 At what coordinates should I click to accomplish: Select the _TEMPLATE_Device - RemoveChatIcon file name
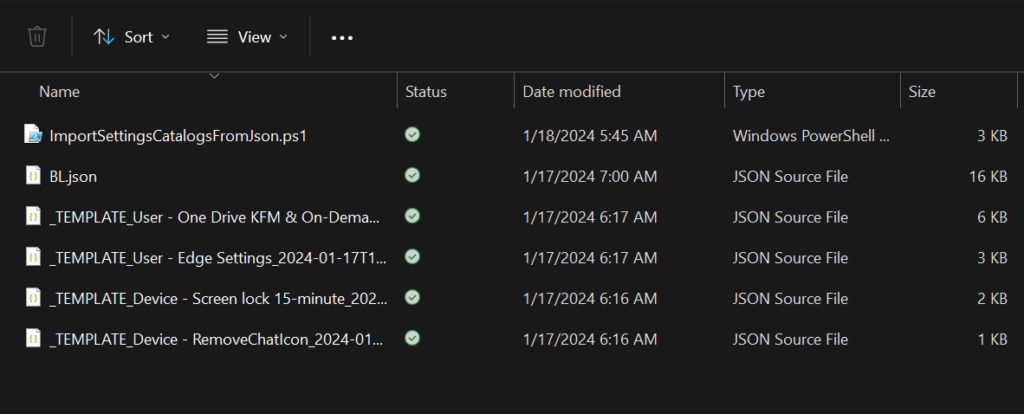216,339
